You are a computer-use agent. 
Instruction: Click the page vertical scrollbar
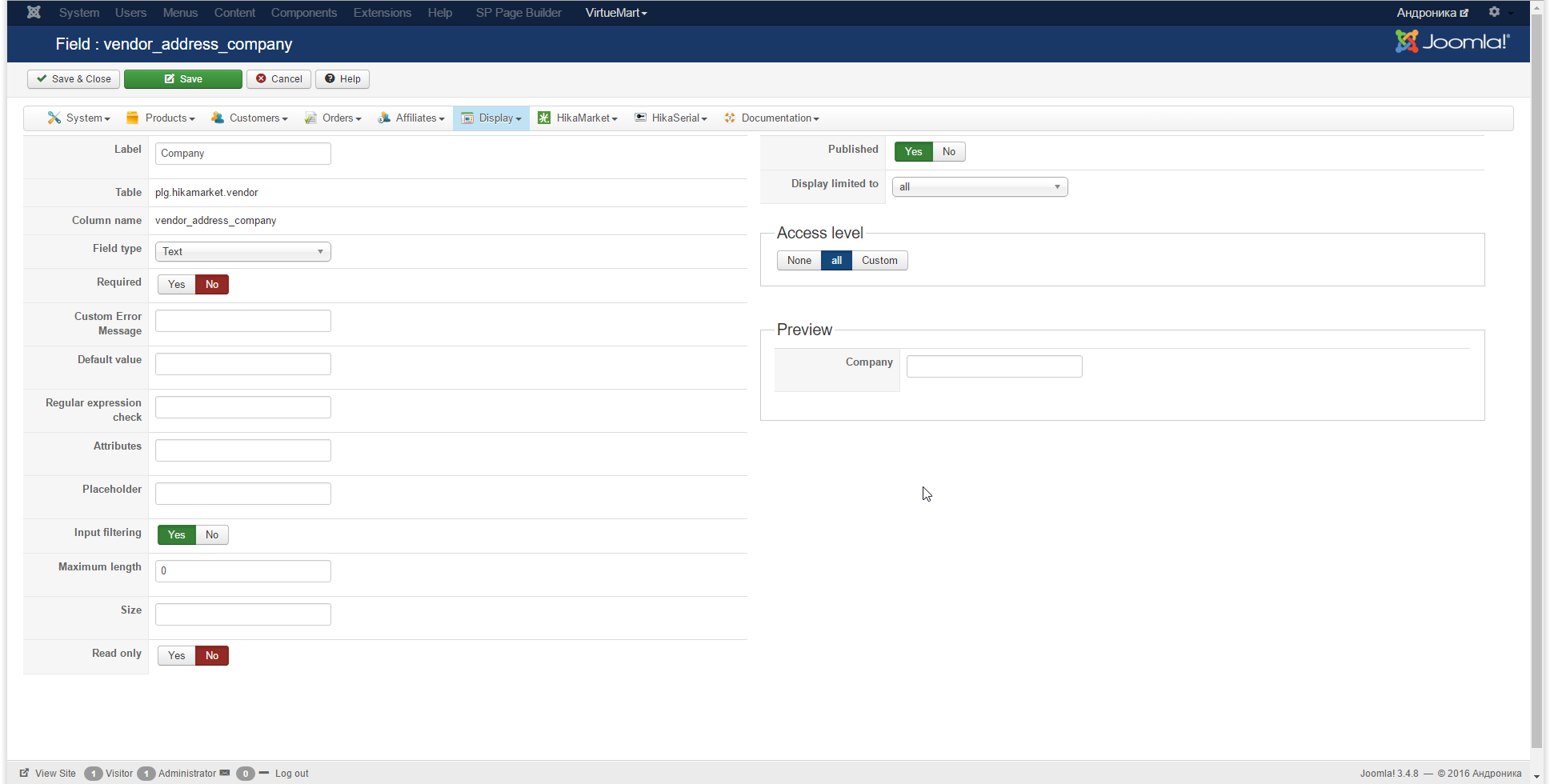[1536, 382]
